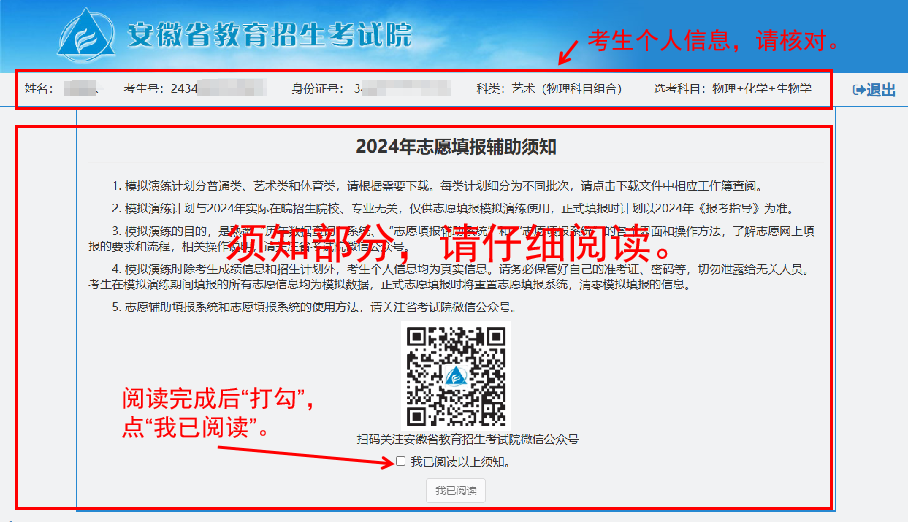The image size is (908, 523).
Task: Log out via the 退出 link
Action: click(x=874, y=90)
